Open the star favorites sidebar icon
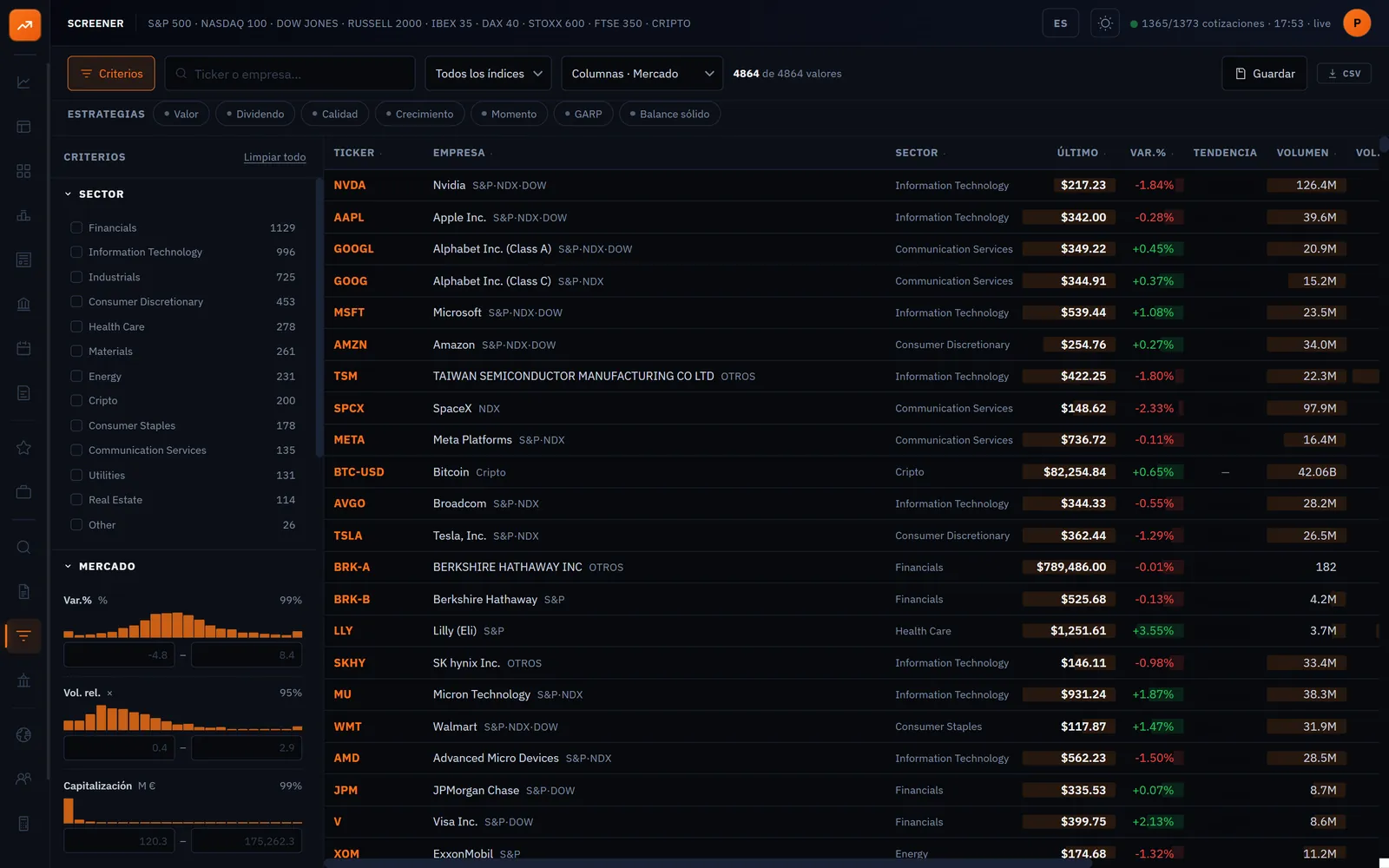This screenshot has width=1389, height=868. coord(23,448)
